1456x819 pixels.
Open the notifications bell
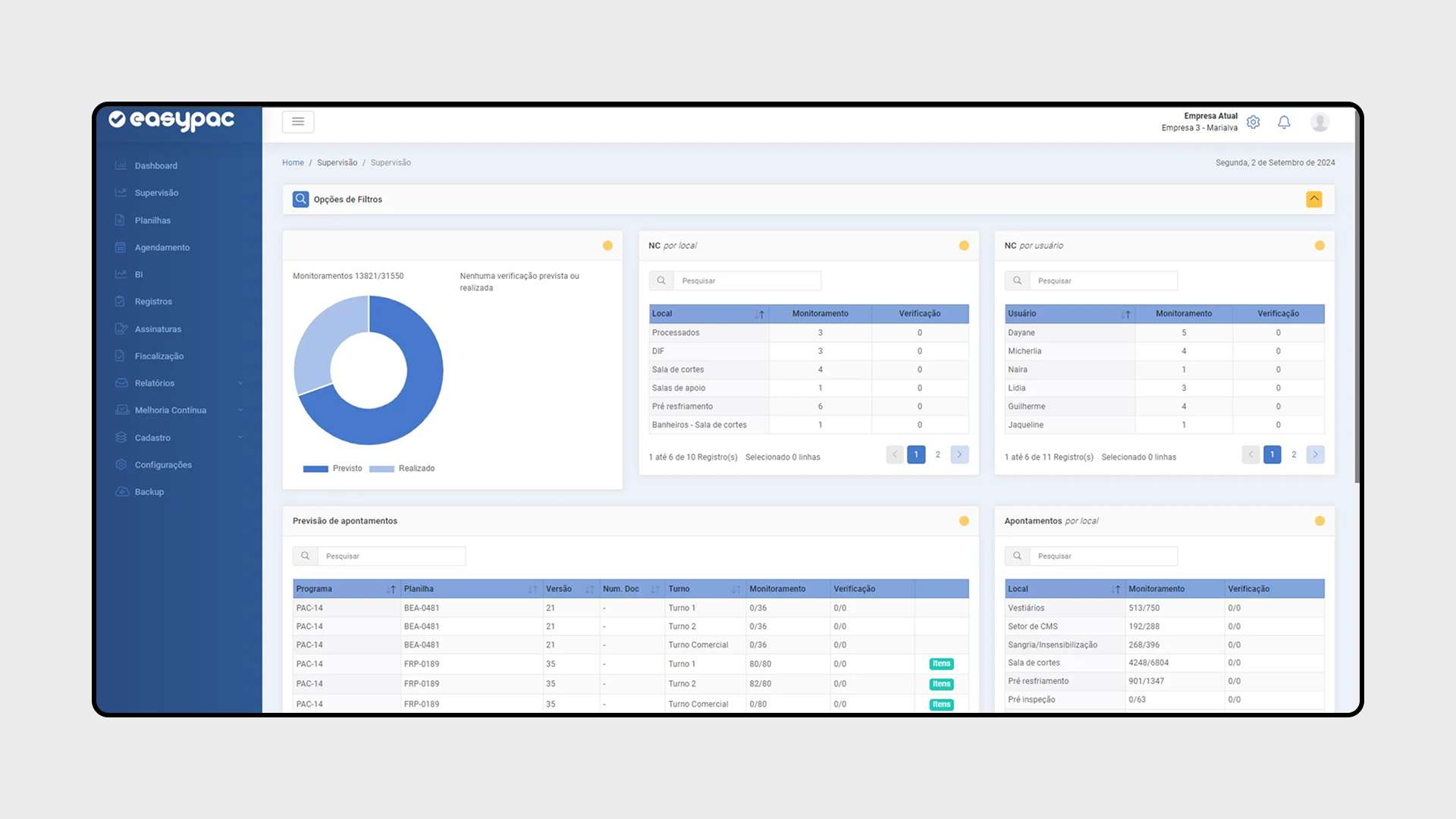click(x=1284, y=122)
